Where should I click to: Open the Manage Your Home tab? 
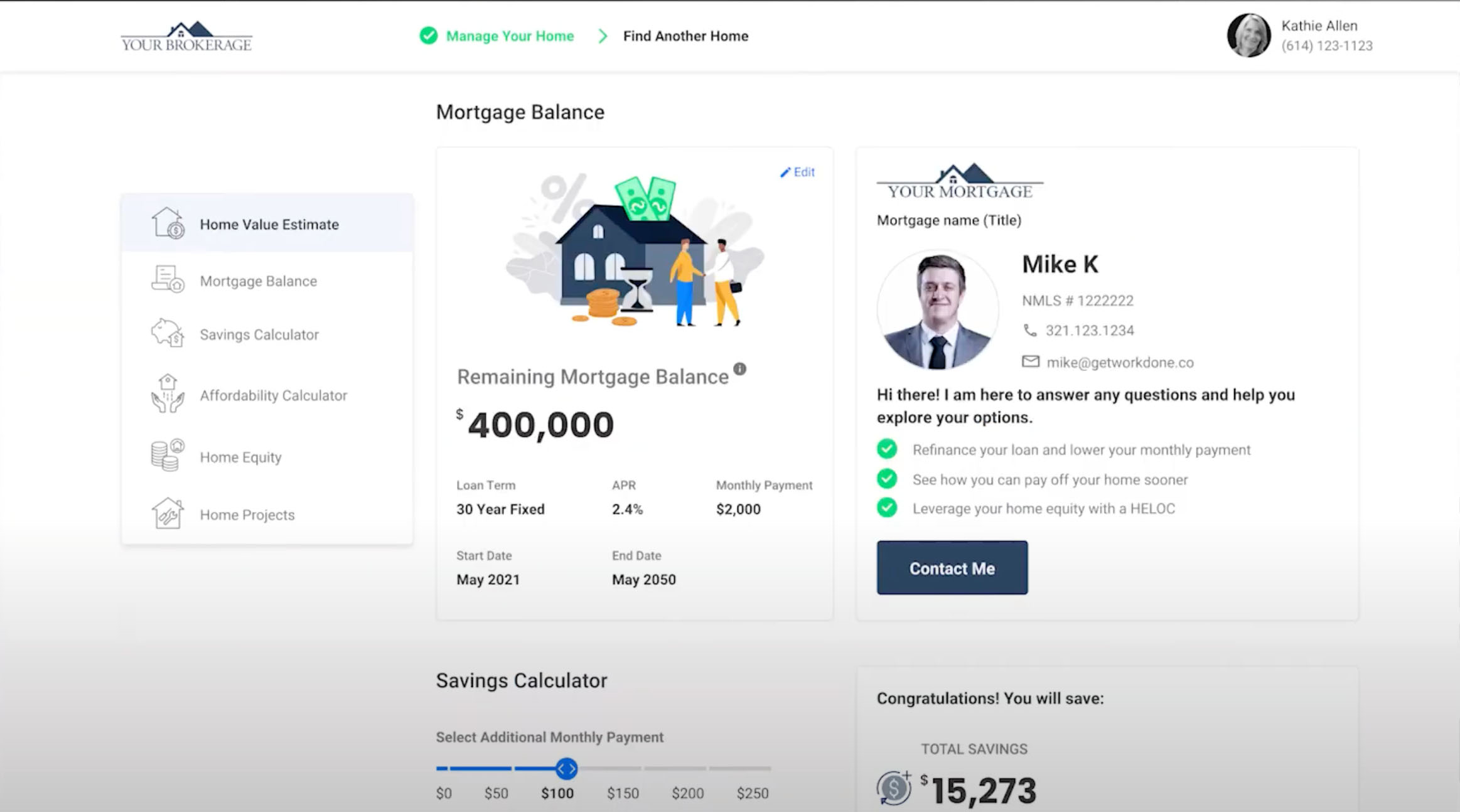(x=509, y=36)
